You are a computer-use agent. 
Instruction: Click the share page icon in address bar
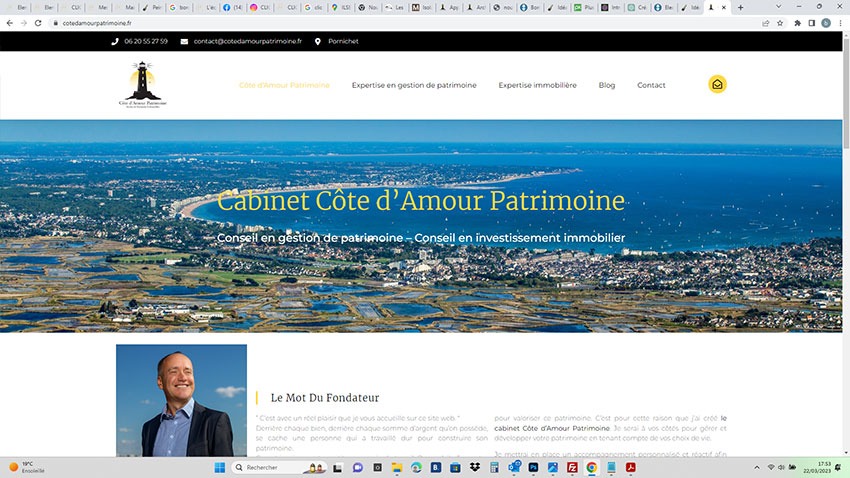pos(765,23)
